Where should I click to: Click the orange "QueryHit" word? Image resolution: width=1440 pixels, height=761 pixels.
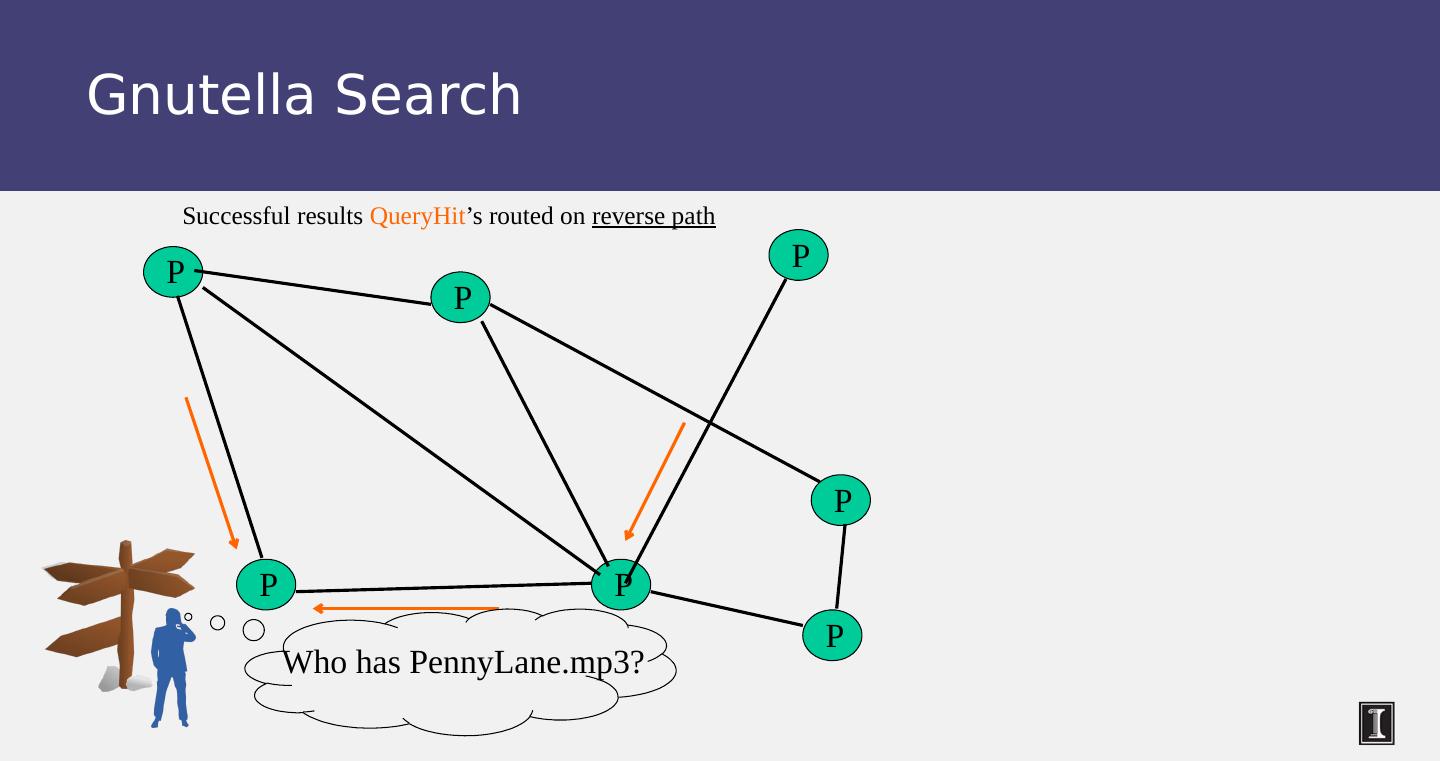pos(417,216)
